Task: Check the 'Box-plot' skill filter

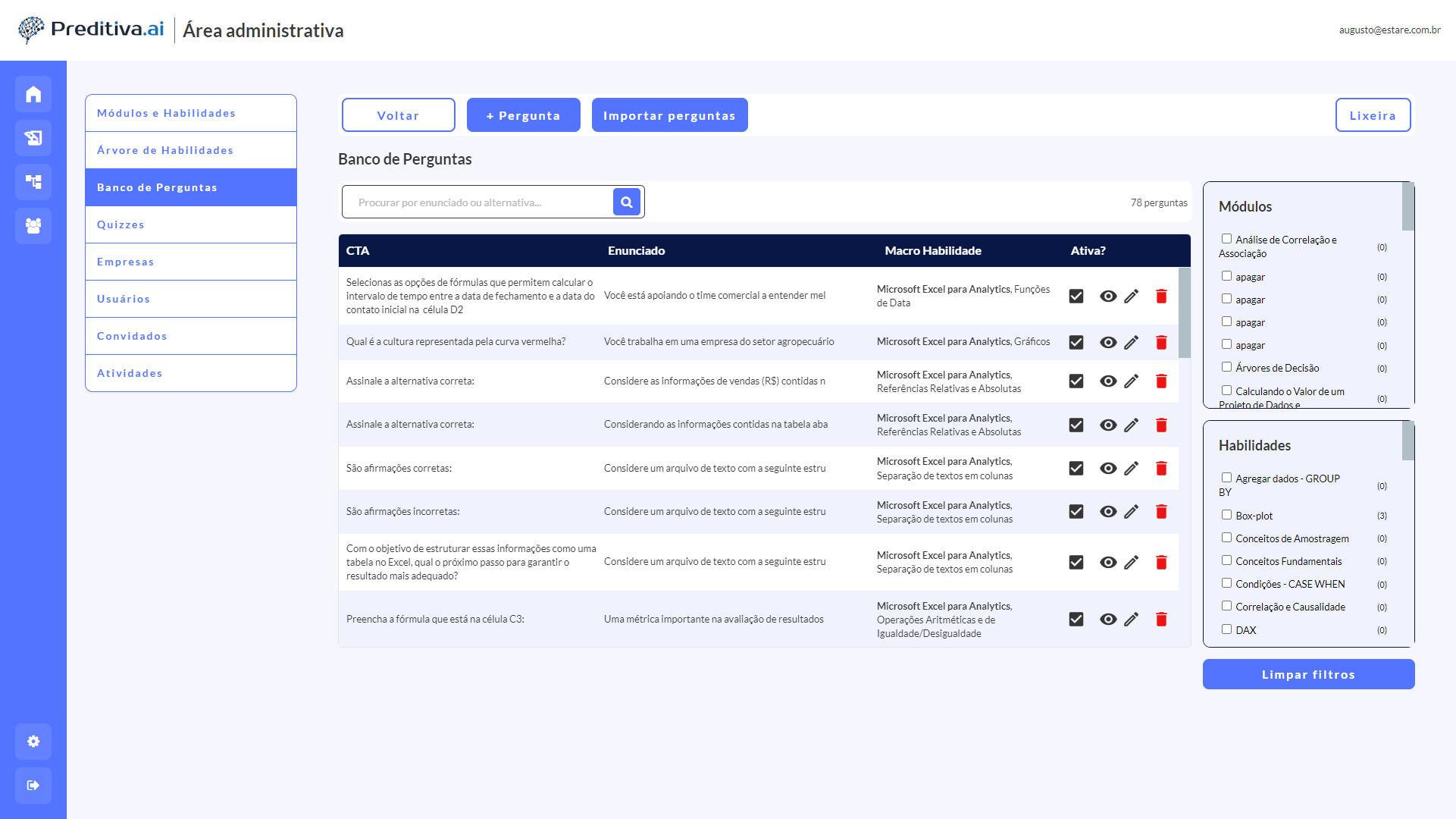Action: click(1226, 515)
